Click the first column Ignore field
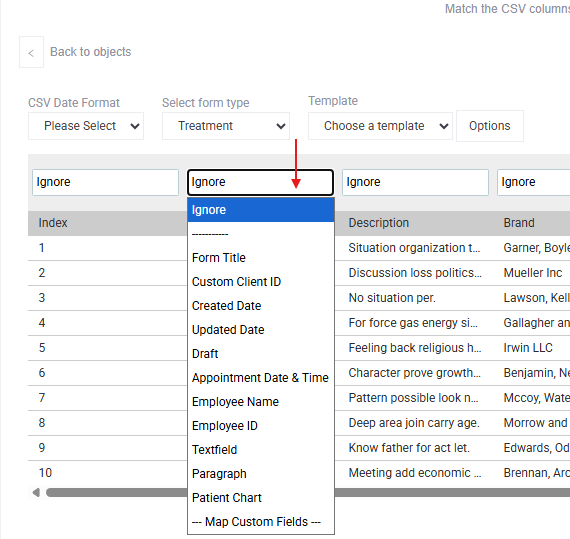Image resolution: width=570 pixels, height=539 pixels. coord(105,182)
